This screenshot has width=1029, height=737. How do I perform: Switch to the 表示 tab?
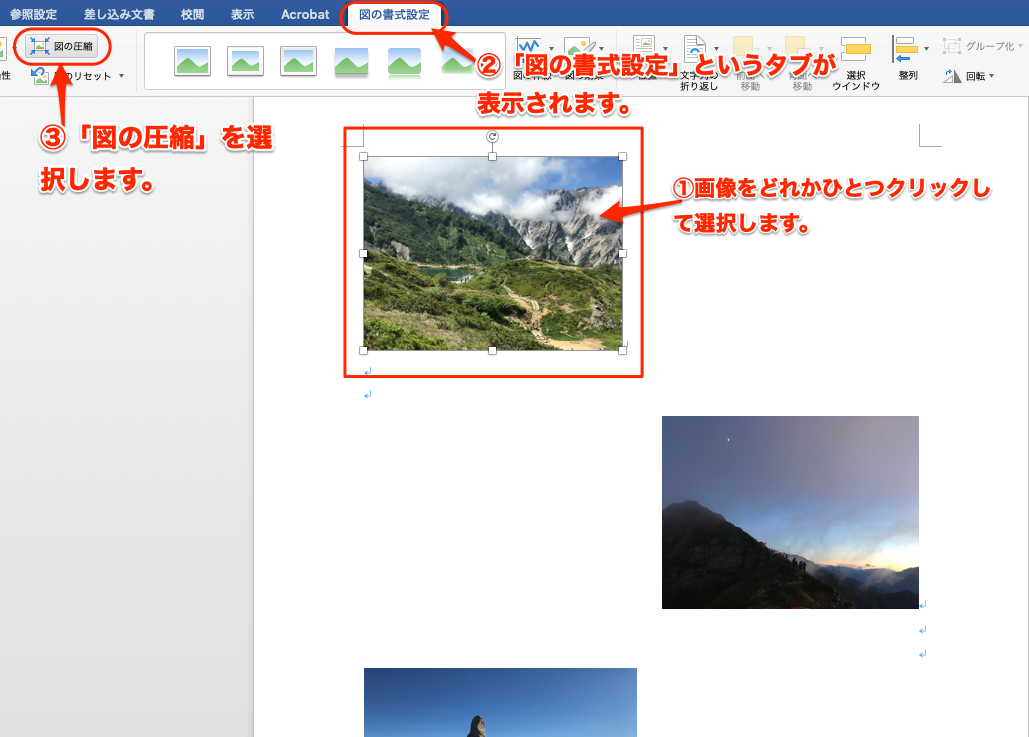click(242, 14)
